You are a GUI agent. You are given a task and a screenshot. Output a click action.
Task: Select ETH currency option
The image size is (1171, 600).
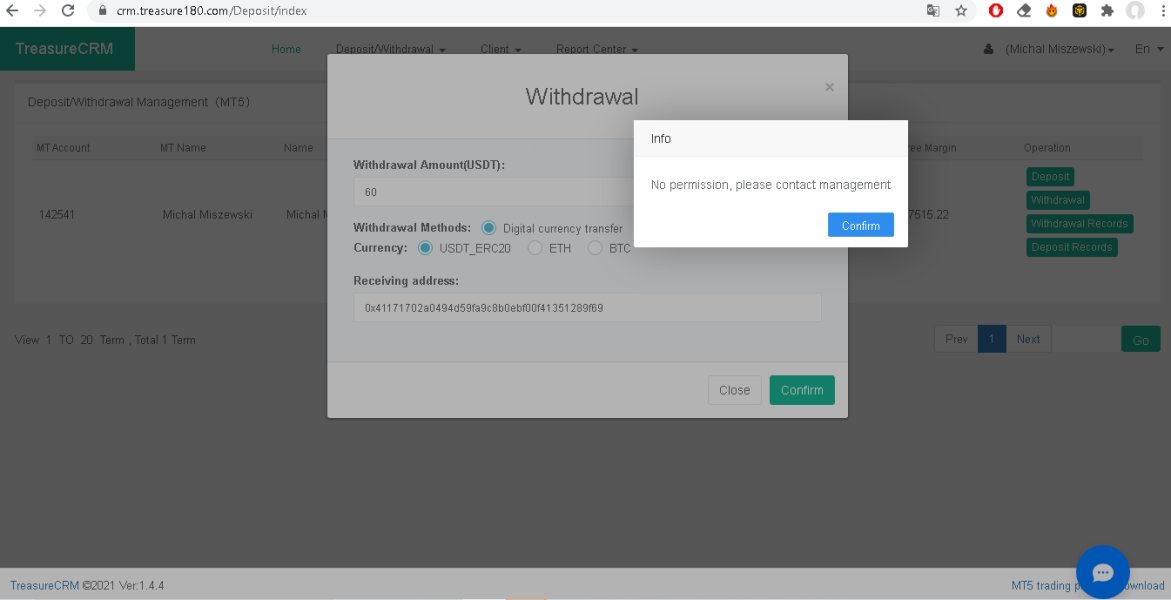point(535,248)
